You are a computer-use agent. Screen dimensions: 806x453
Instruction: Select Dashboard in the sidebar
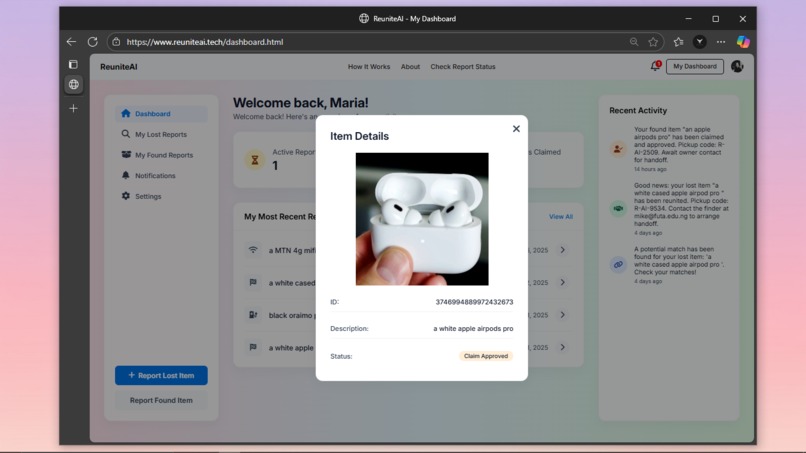(161, 114)
